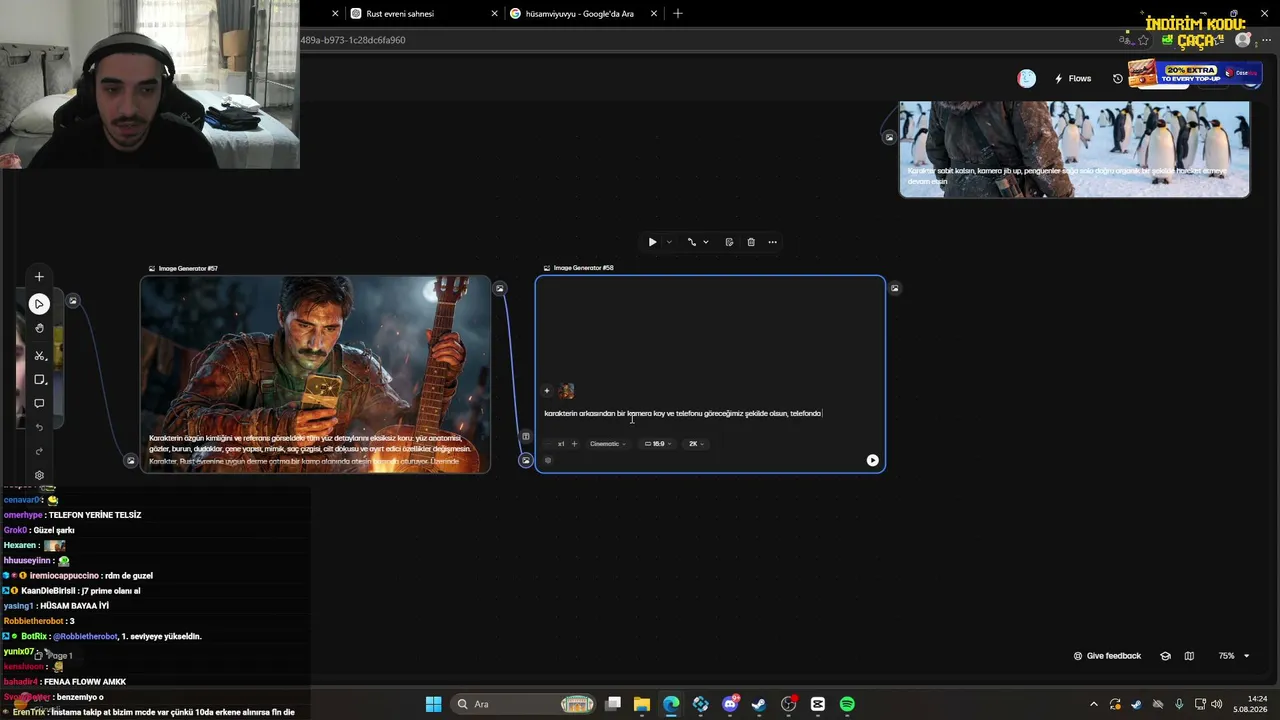Image resolution: width=1280 pixels, height=720 pixels.
Task: Show hidden system tray icons
Action: pyautogui.click(x=1094, y=704)
